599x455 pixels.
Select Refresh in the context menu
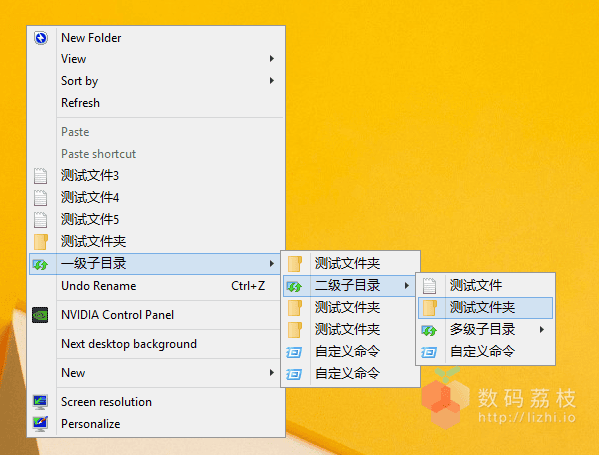click(x=157, y=103)
